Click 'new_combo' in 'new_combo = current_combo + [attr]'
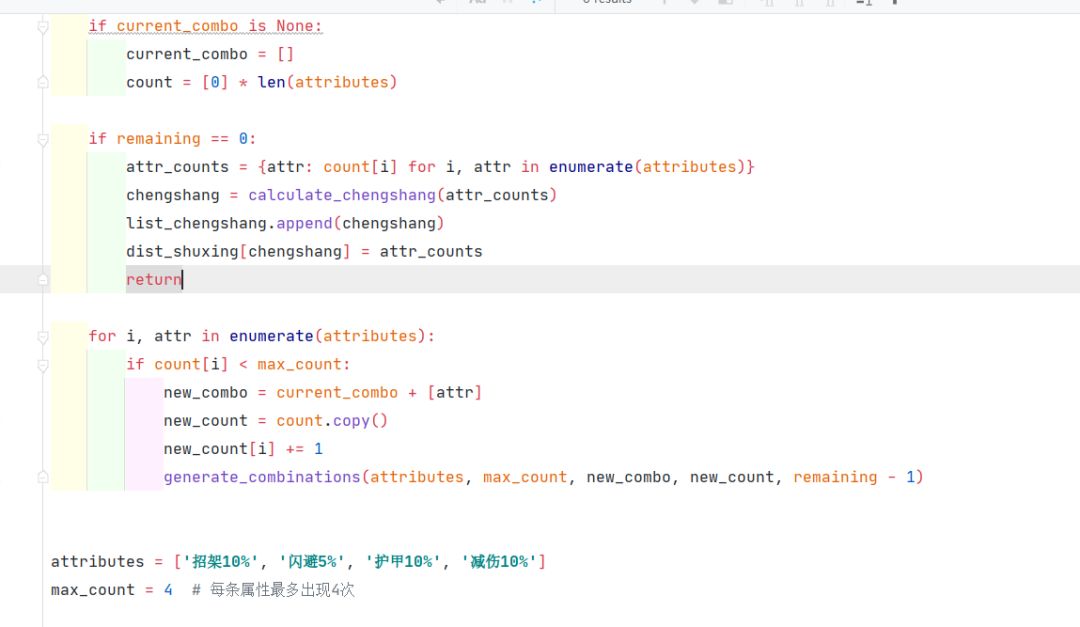Viewport: 1080px width, 627px height. point(205,393)
